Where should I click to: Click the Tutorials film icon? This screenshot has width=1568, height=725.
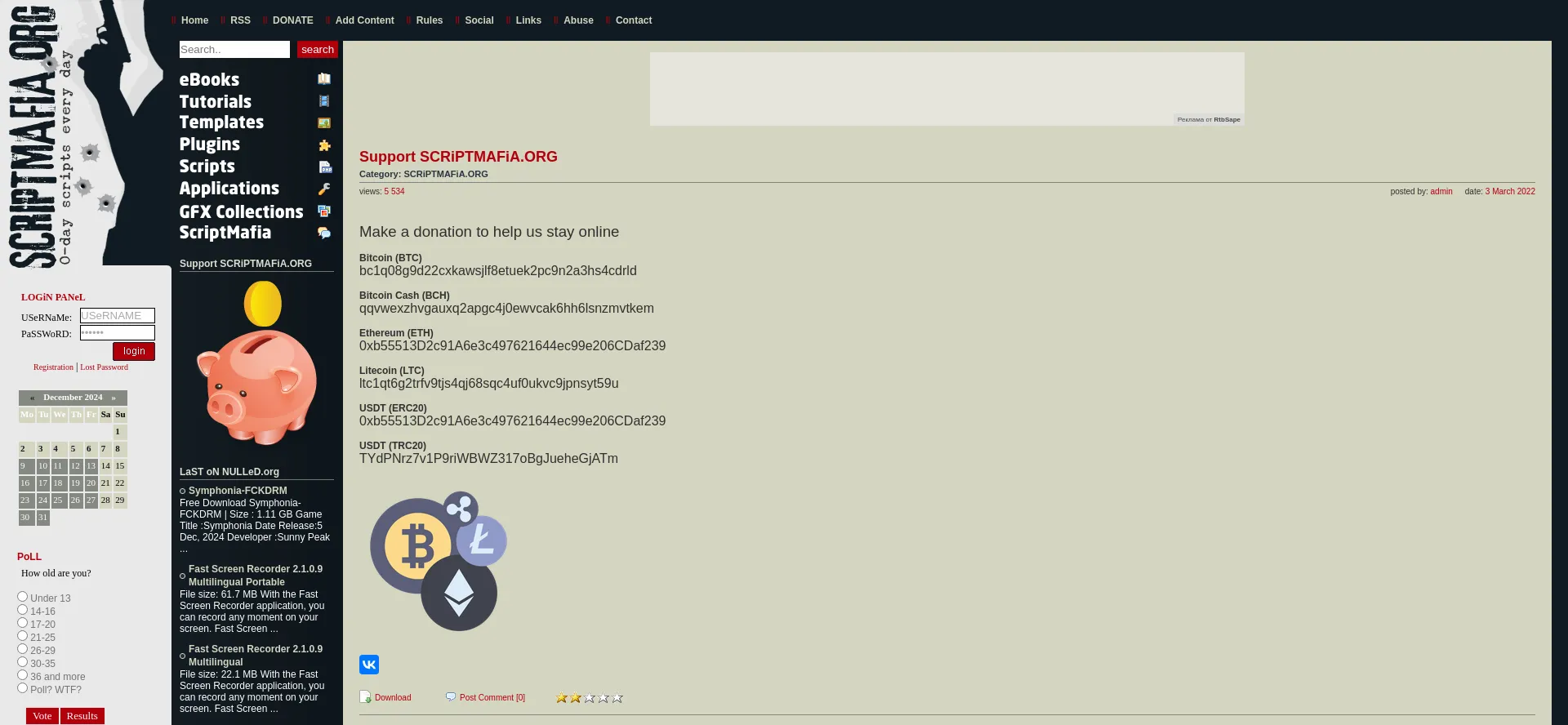click(324, 101)
